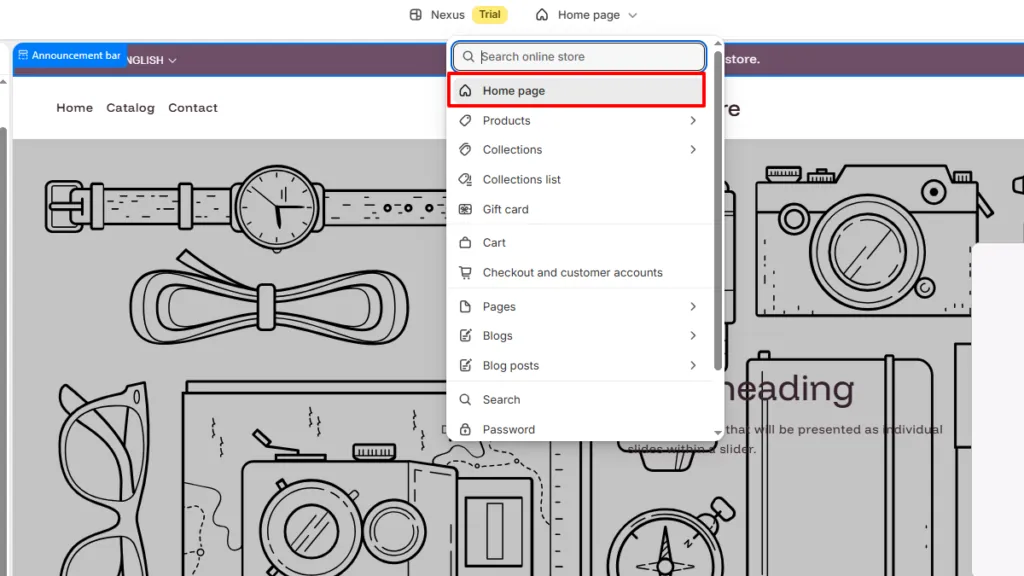Click the tag icon next to Products
1024x576 pixels.
(x=465, y=121)
